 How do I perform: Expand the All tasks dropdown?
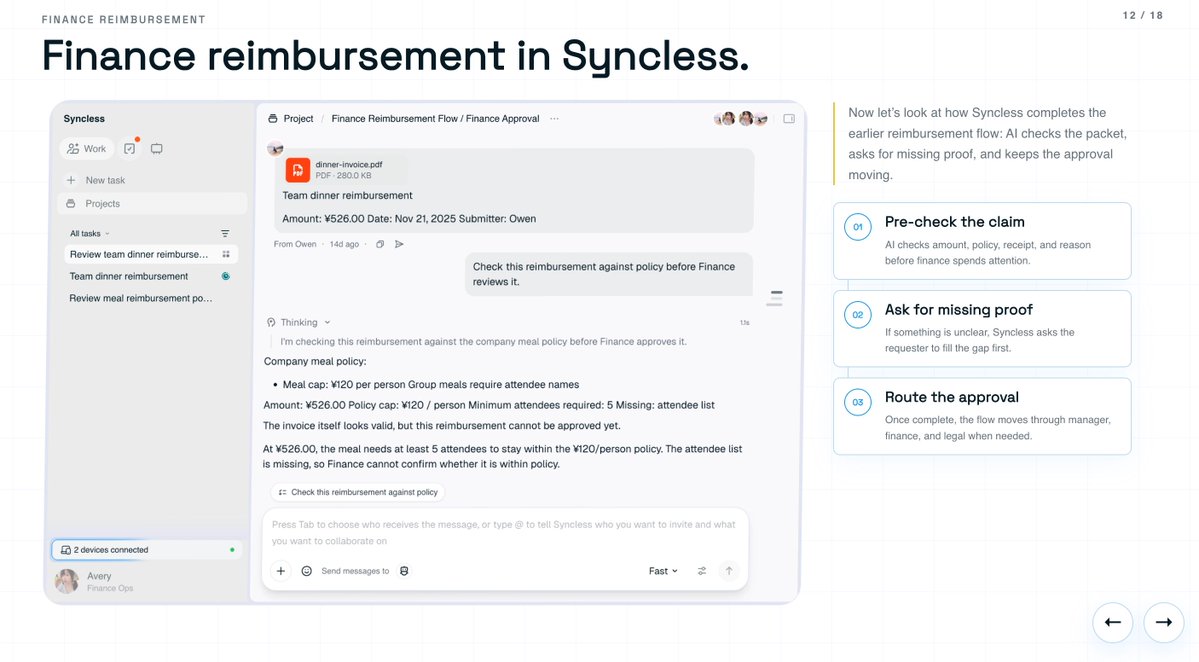[89, 234]
